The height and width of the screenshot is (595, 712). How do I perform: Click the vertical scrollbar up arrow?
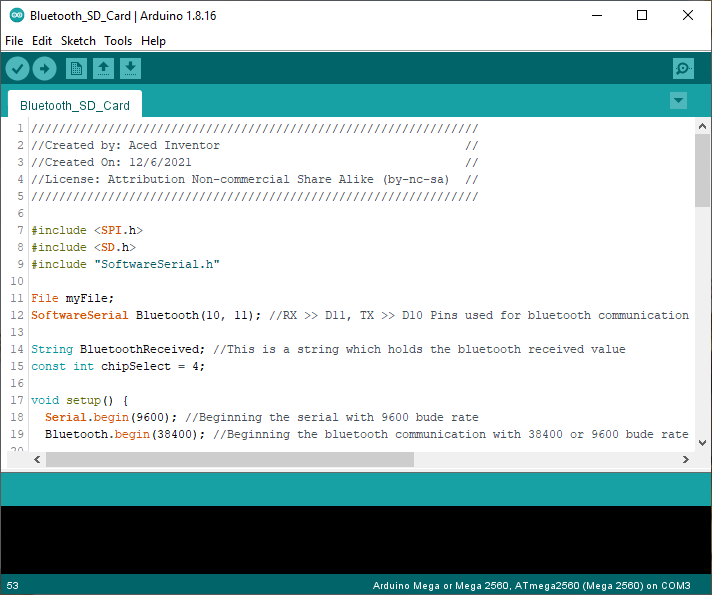tap(702, 126)
